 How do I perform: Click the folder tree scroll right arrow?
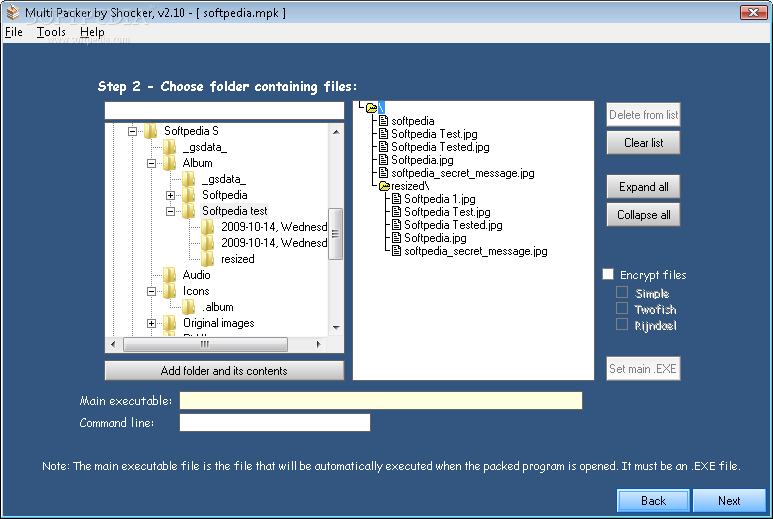(x=318, y=344)
